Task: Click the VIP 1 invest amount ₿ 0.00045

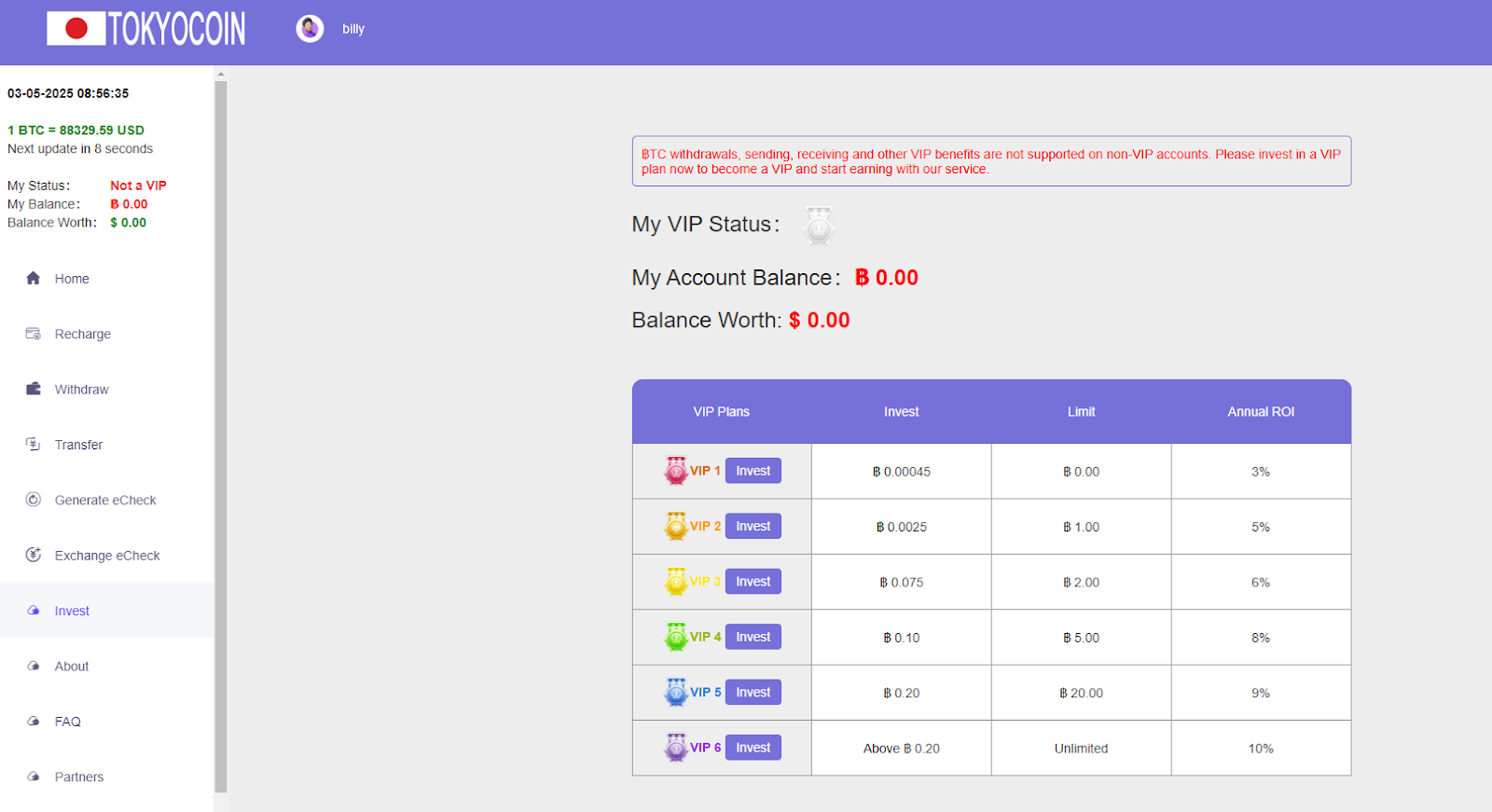Action: click(902, 472)
